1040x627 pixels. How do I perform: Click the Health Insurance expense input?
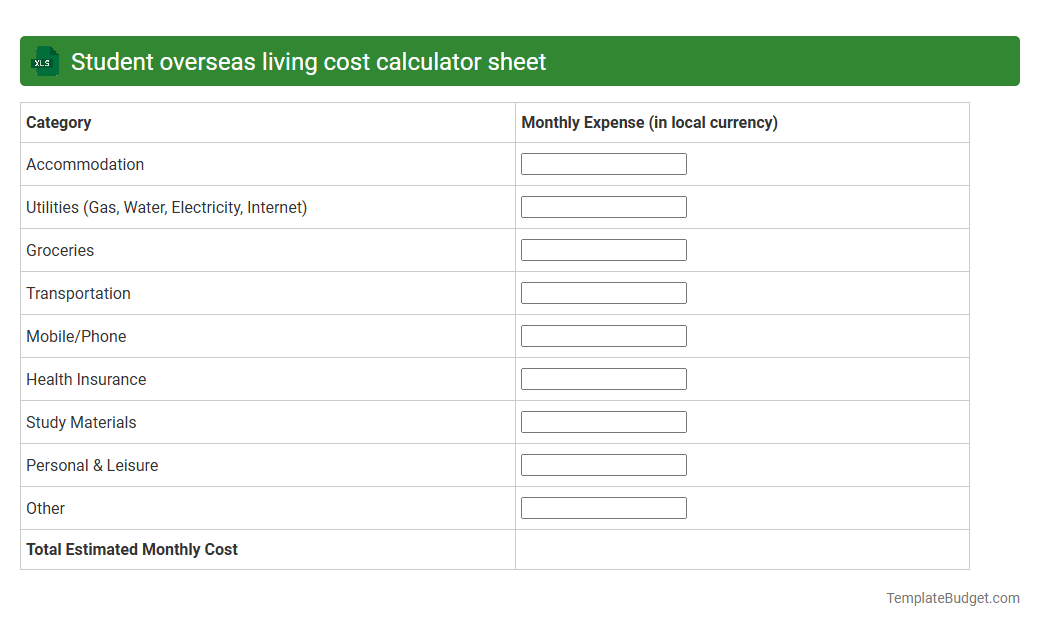point(603,378)
